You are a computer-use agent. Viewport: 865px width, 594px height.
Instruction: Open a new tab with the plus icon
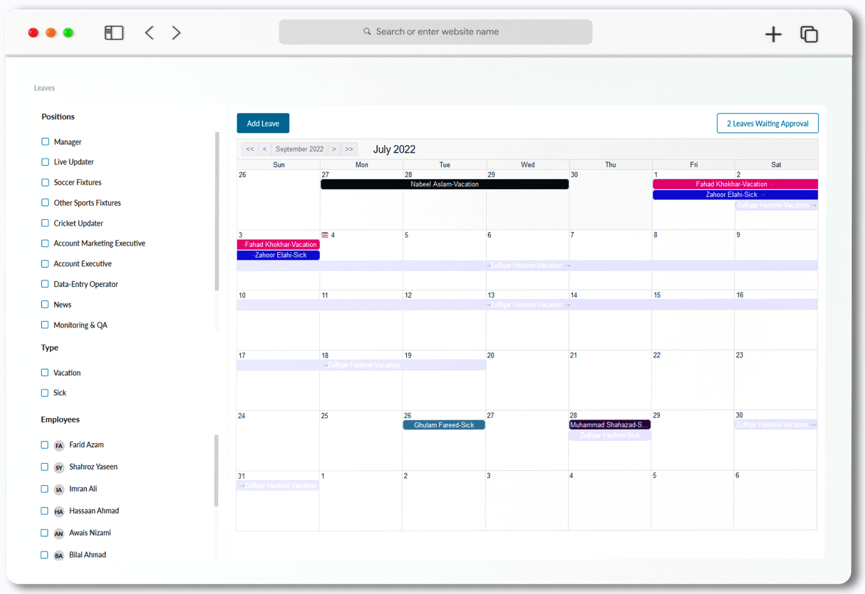(773, 33)
